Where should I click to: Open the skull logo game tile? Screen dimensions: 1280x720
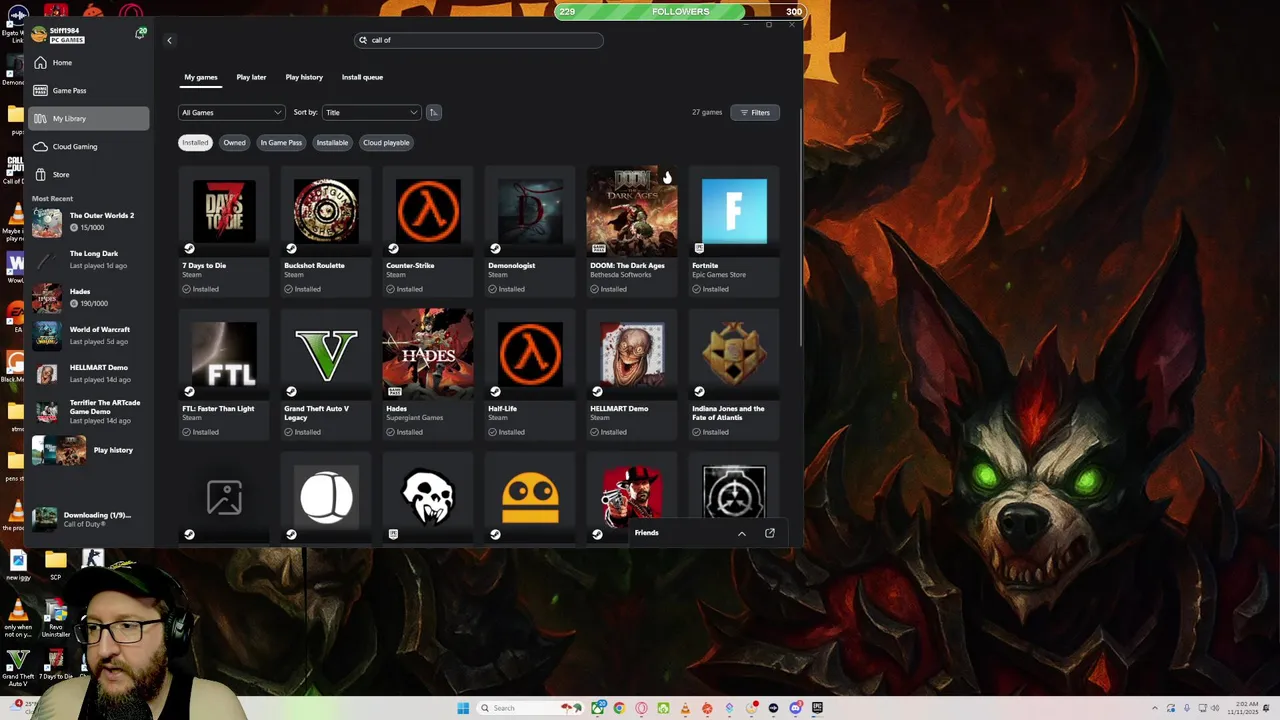428,497
